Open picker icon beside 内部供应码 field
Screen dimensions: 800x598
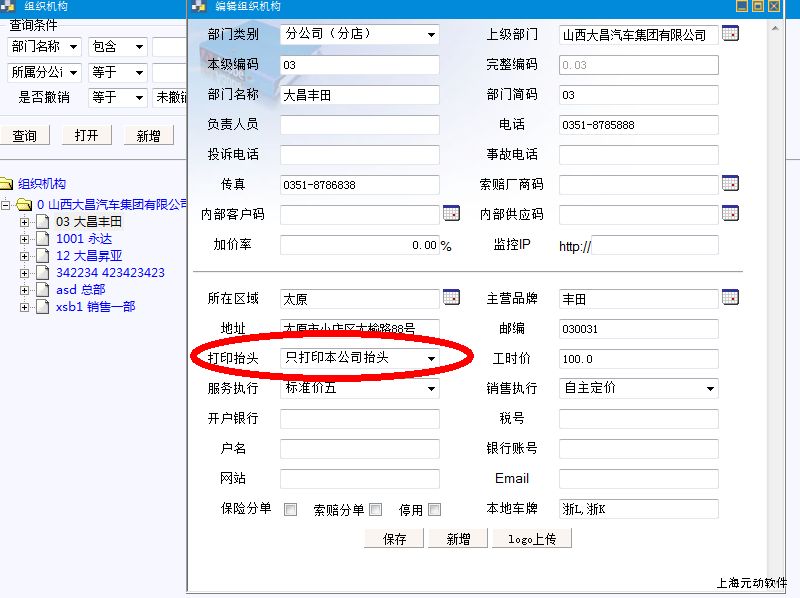click(x=730, y=214)
